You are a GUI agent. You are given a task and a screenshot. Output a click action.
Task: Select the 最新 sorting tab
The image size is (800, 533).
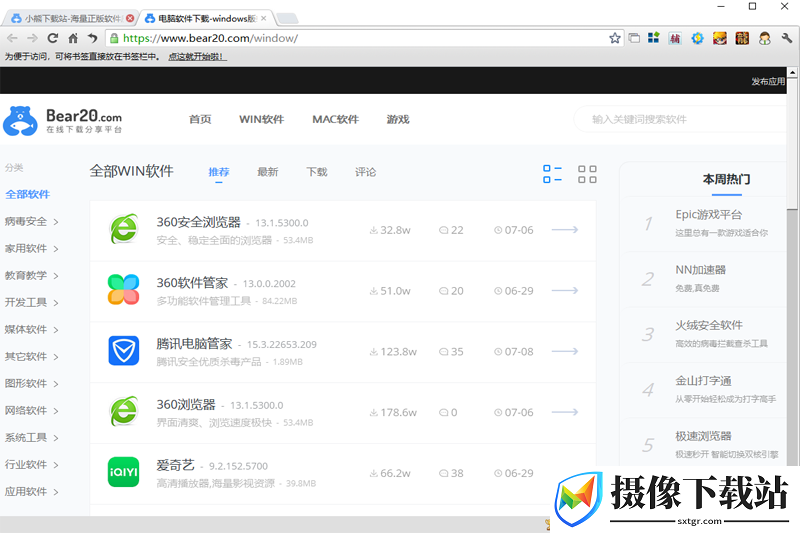[x=268, y=172]
